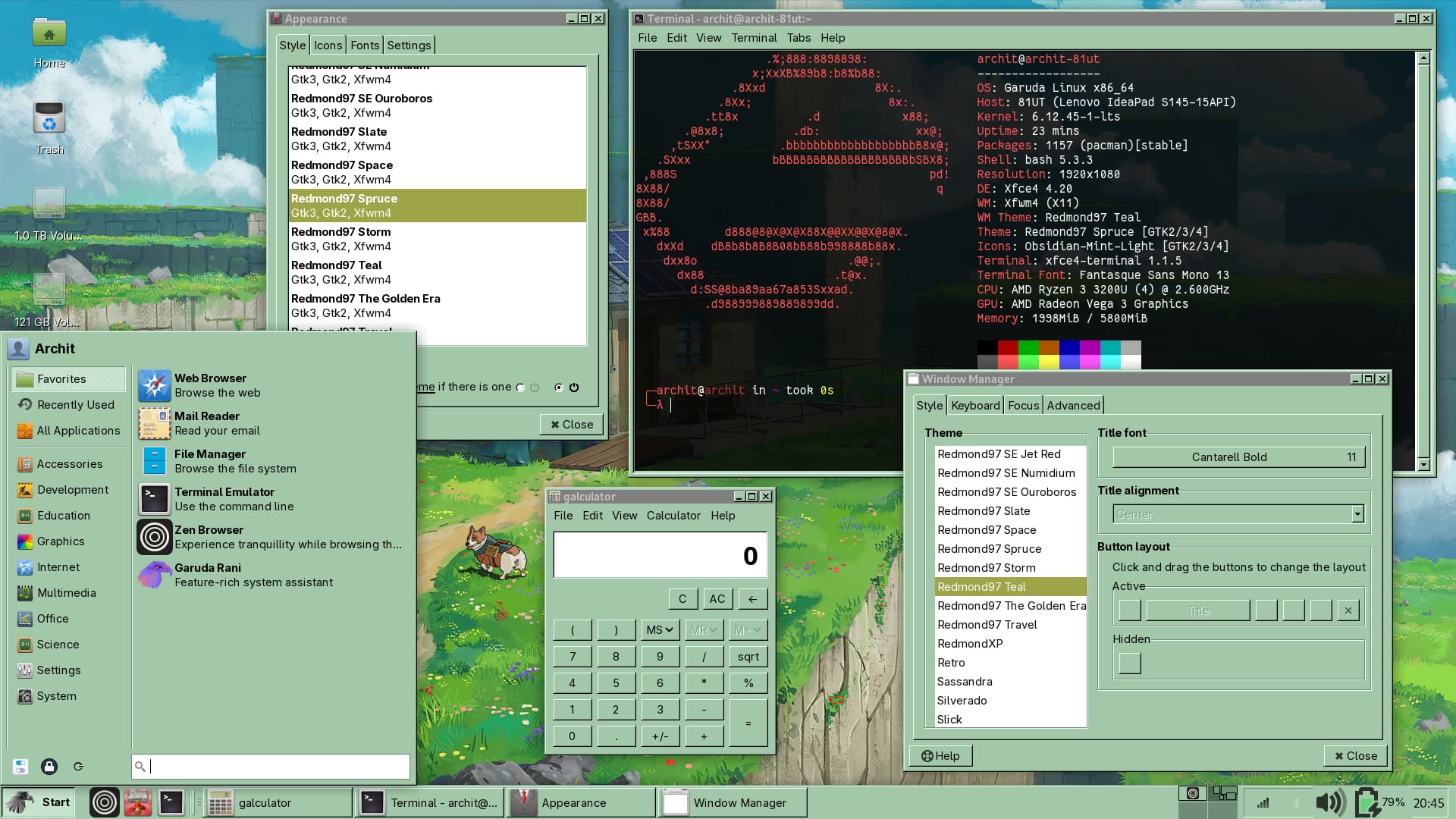Open the Trash desktop icon

coord(49,119)
